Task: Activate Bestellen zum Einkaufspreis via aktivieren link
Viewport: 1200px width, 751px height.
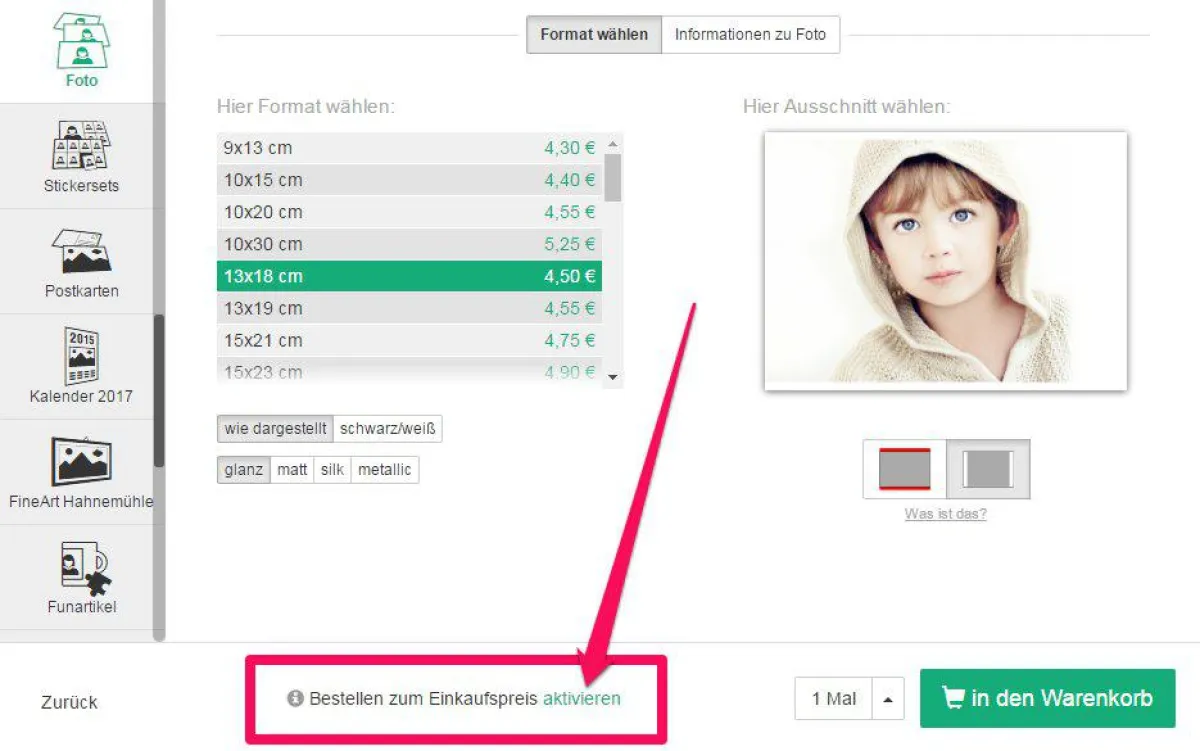Action: [x=581, y=699]
